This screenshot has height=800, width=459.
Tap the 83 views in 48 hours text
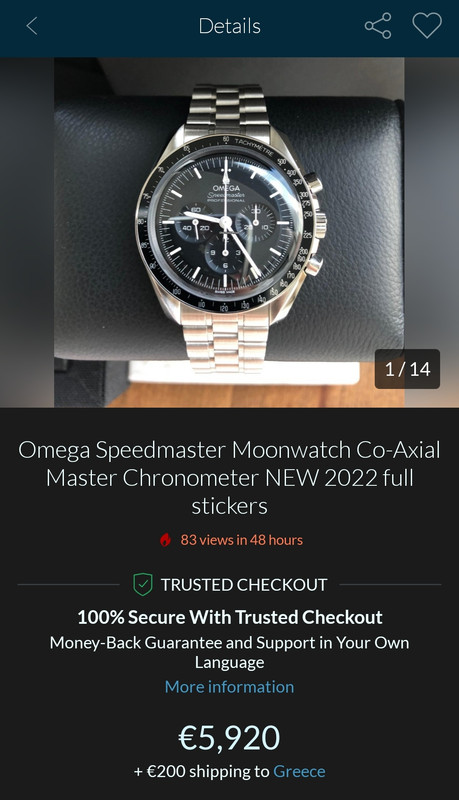[x=241, y=540]
